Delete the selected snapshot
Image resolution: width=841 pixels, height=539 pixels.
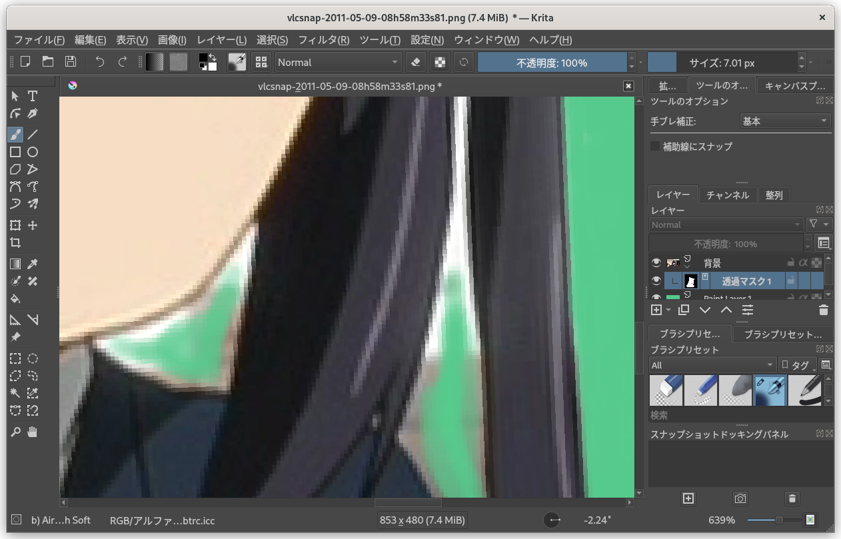(792, 499)
